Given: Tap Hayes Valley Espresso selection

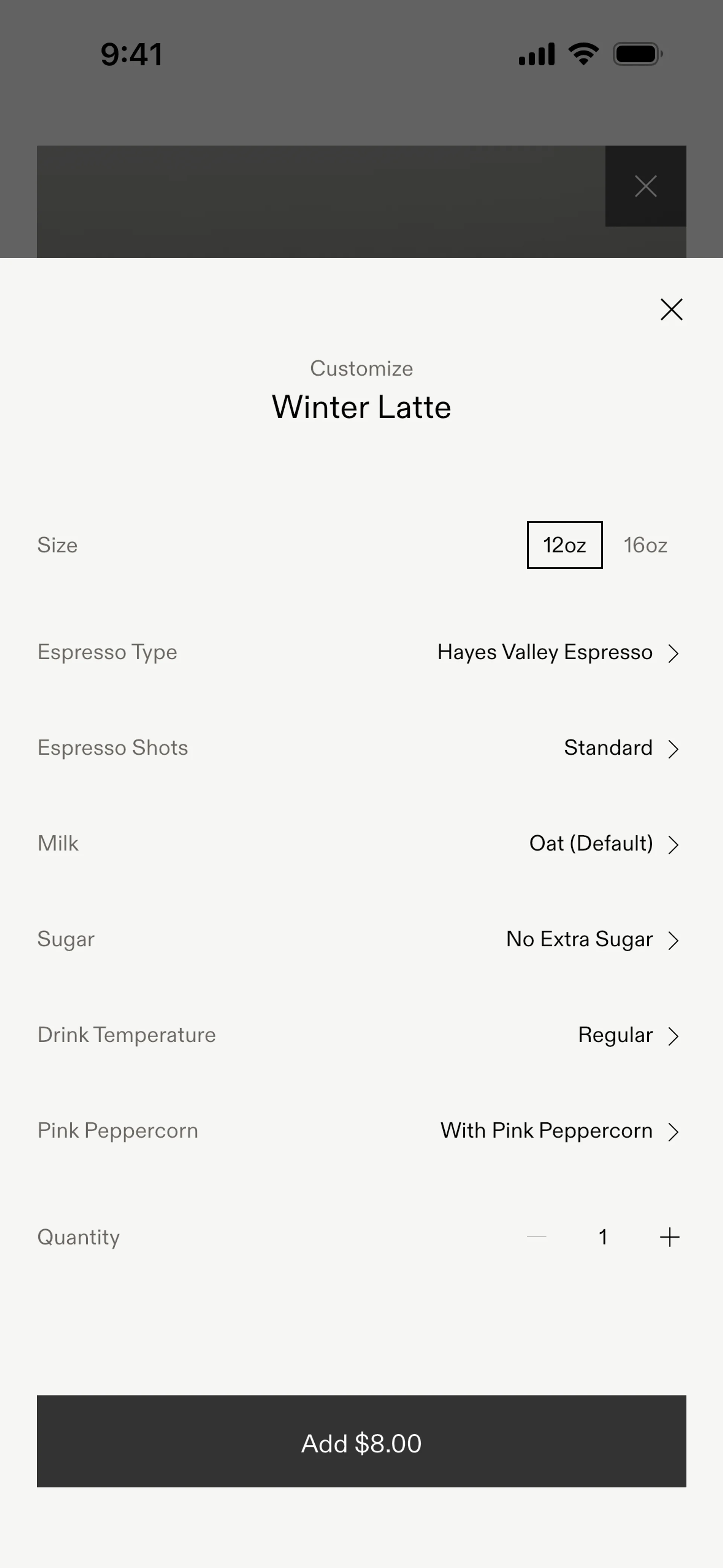Looking at the screenshot, I should tap(545, 652).
